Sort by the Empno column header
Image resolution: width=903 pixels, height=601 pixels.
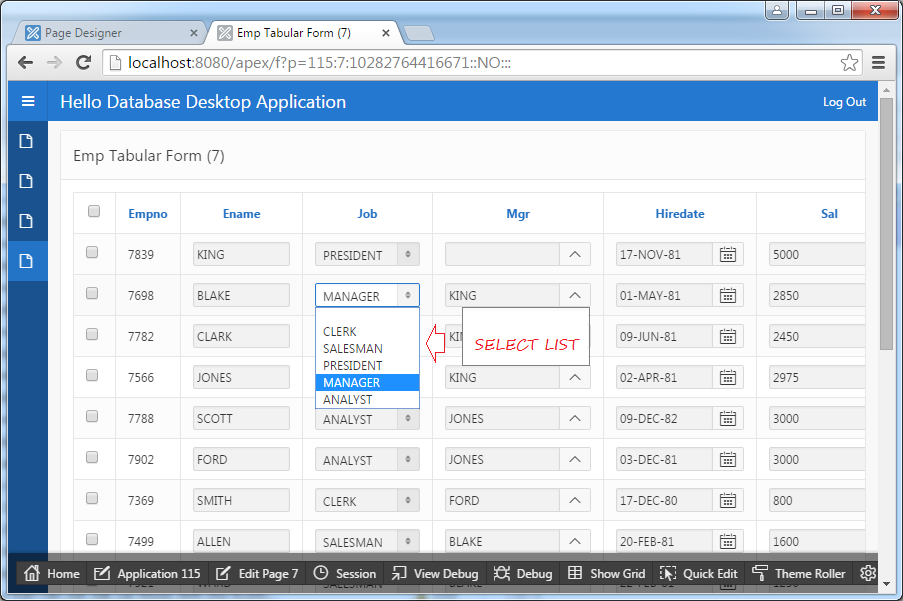(x=148, y=214)
